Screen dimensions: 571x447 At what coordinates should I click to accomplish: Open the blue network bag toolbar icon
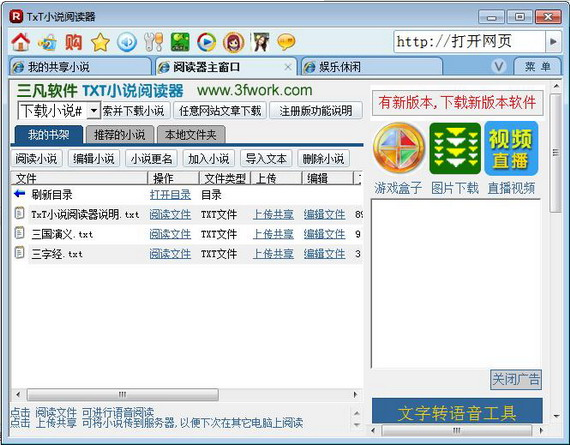pos(47,42)
